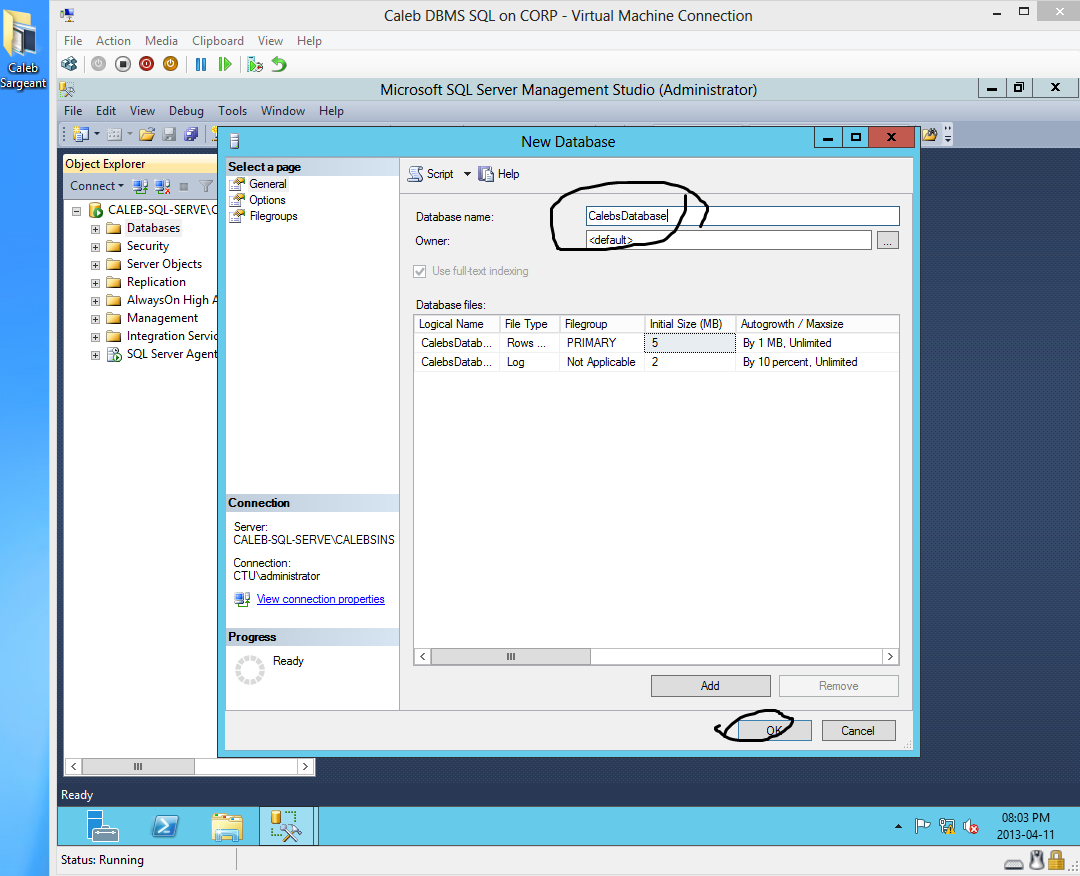Expand the Management tree node
The height and width of the screenshot is (876, 1080).
(96, 319)
